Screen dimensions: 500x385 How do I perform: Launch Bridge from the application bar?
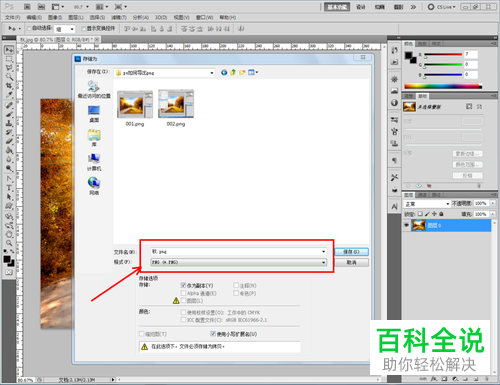27,7
